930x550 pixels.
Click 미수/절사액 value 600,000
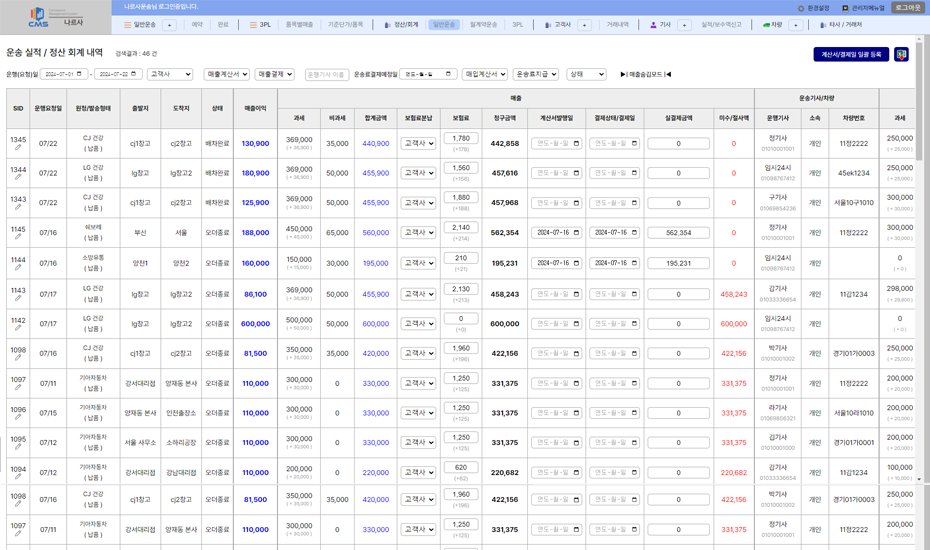734,324
